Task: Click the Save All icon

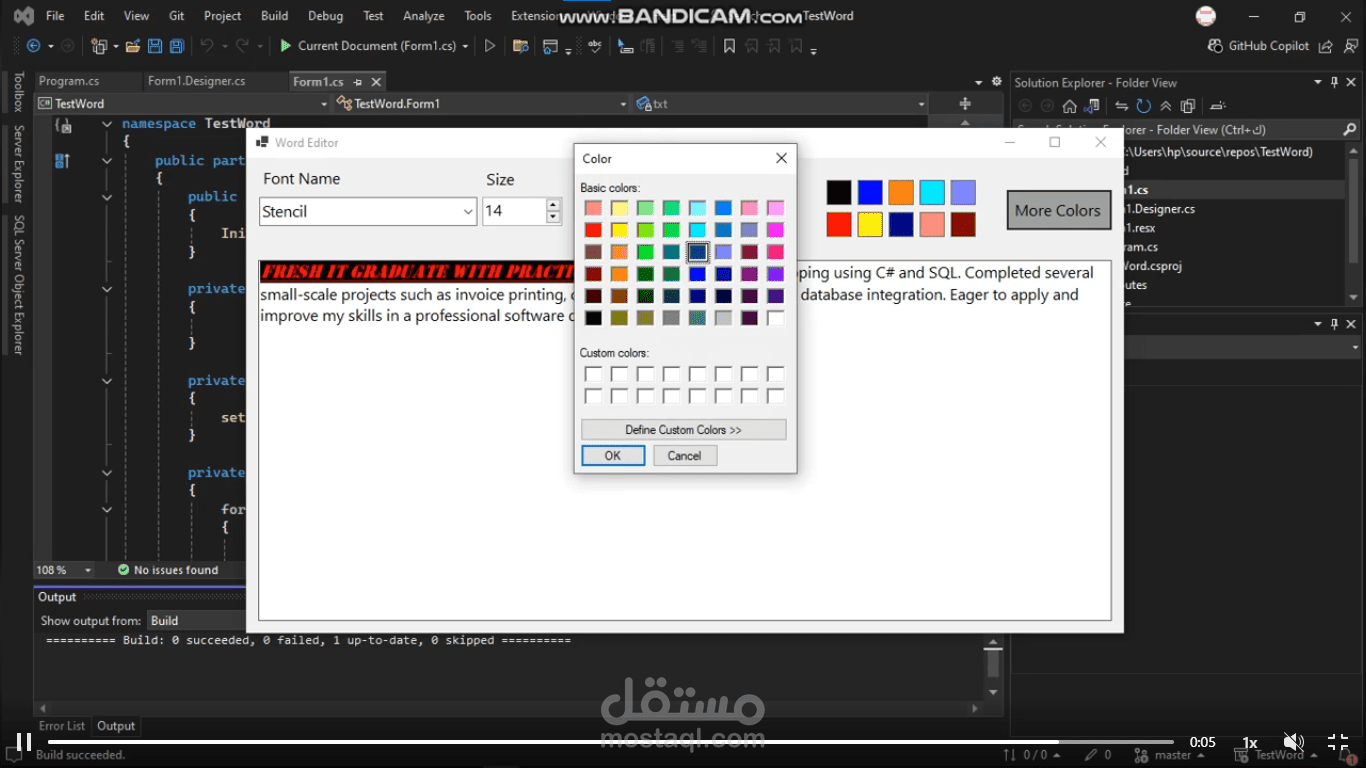Action: tap(177, 46)
